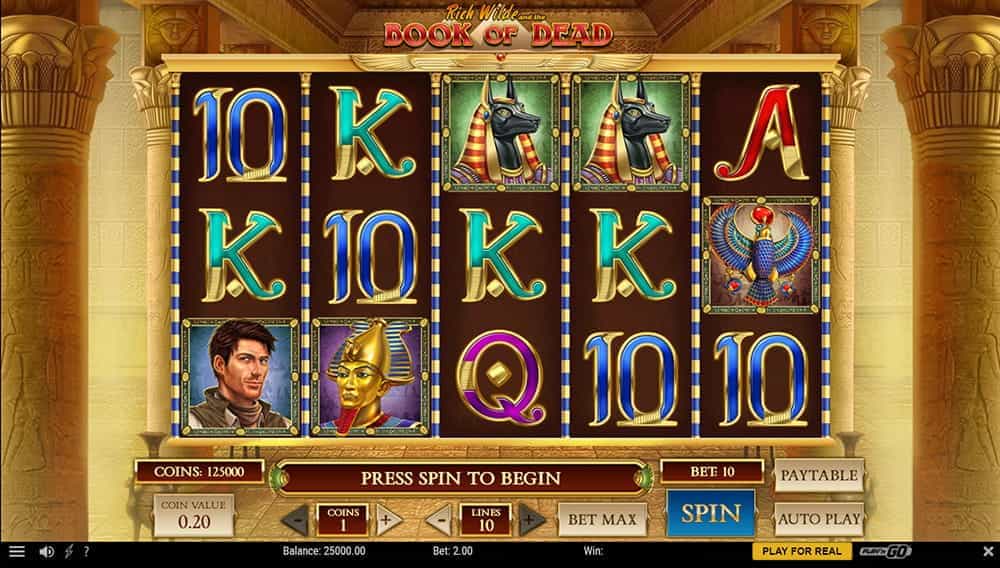This screenshot has height=568, width=1000.
Task: Open the PAYTABLE
Action: tap(820, 475)
